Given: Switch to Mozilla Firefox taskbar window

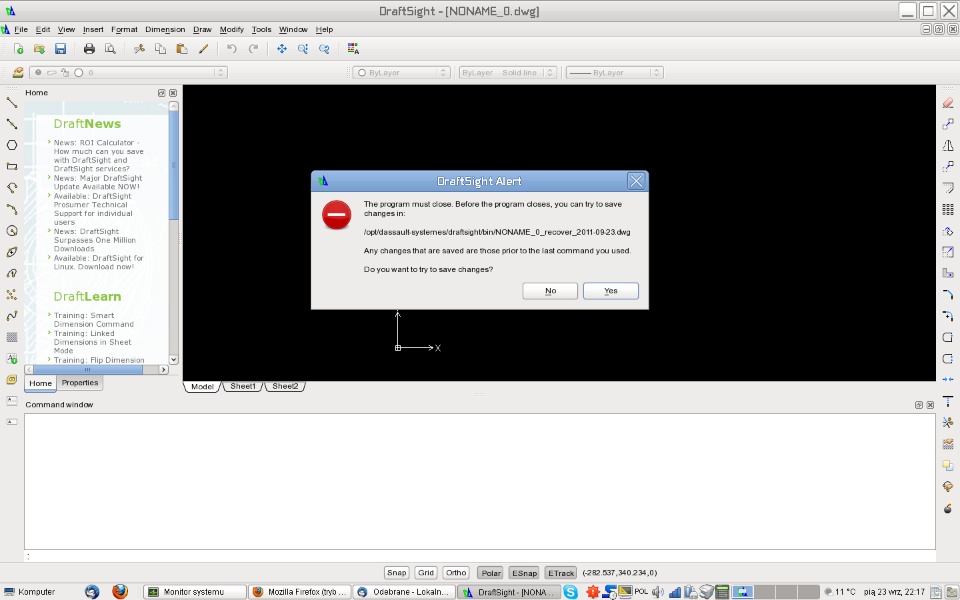Looking at the screenshot, I should pos(300,592).
